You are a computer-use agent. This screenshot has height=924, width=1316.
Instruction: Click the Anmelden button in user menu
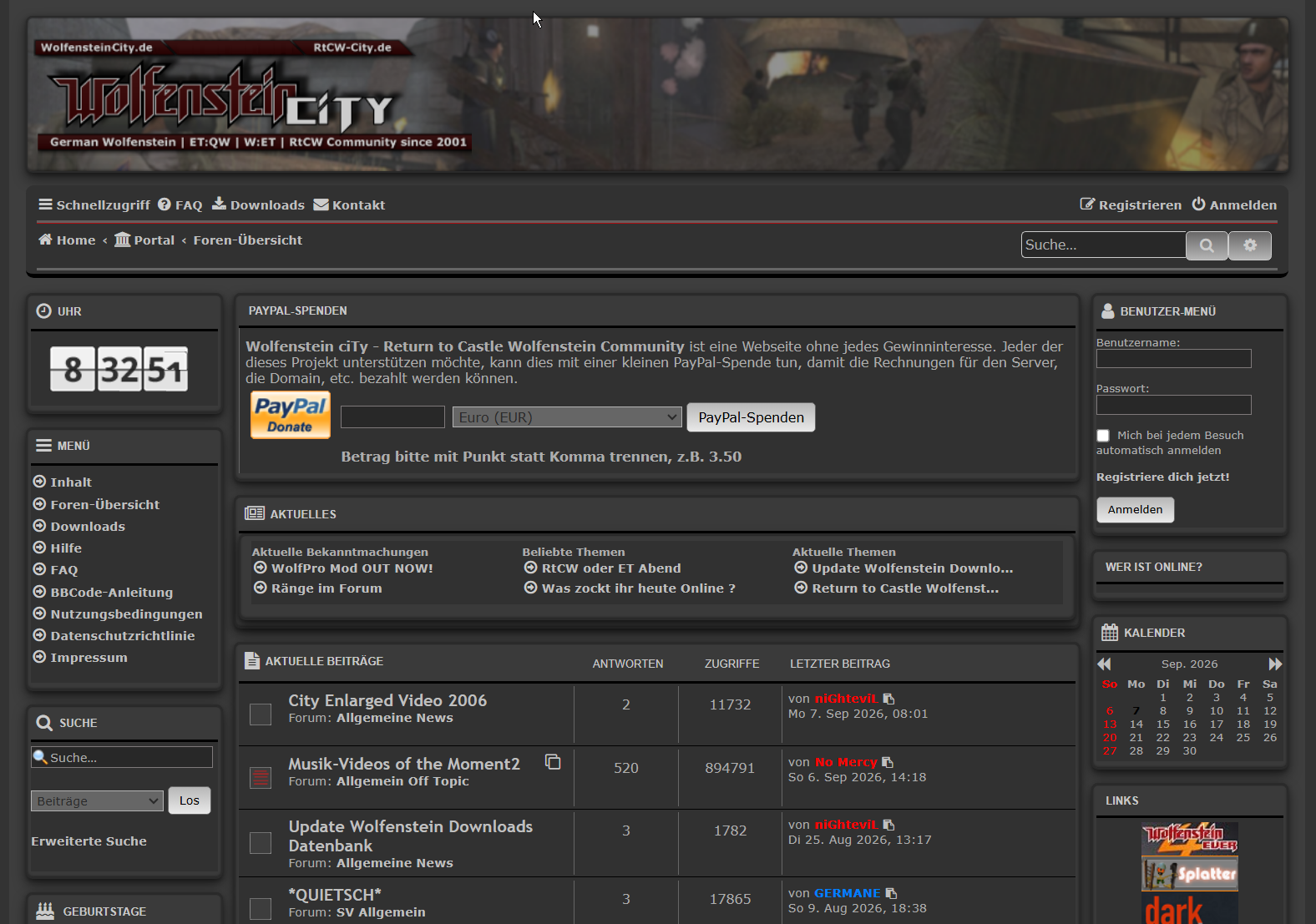1135,509
